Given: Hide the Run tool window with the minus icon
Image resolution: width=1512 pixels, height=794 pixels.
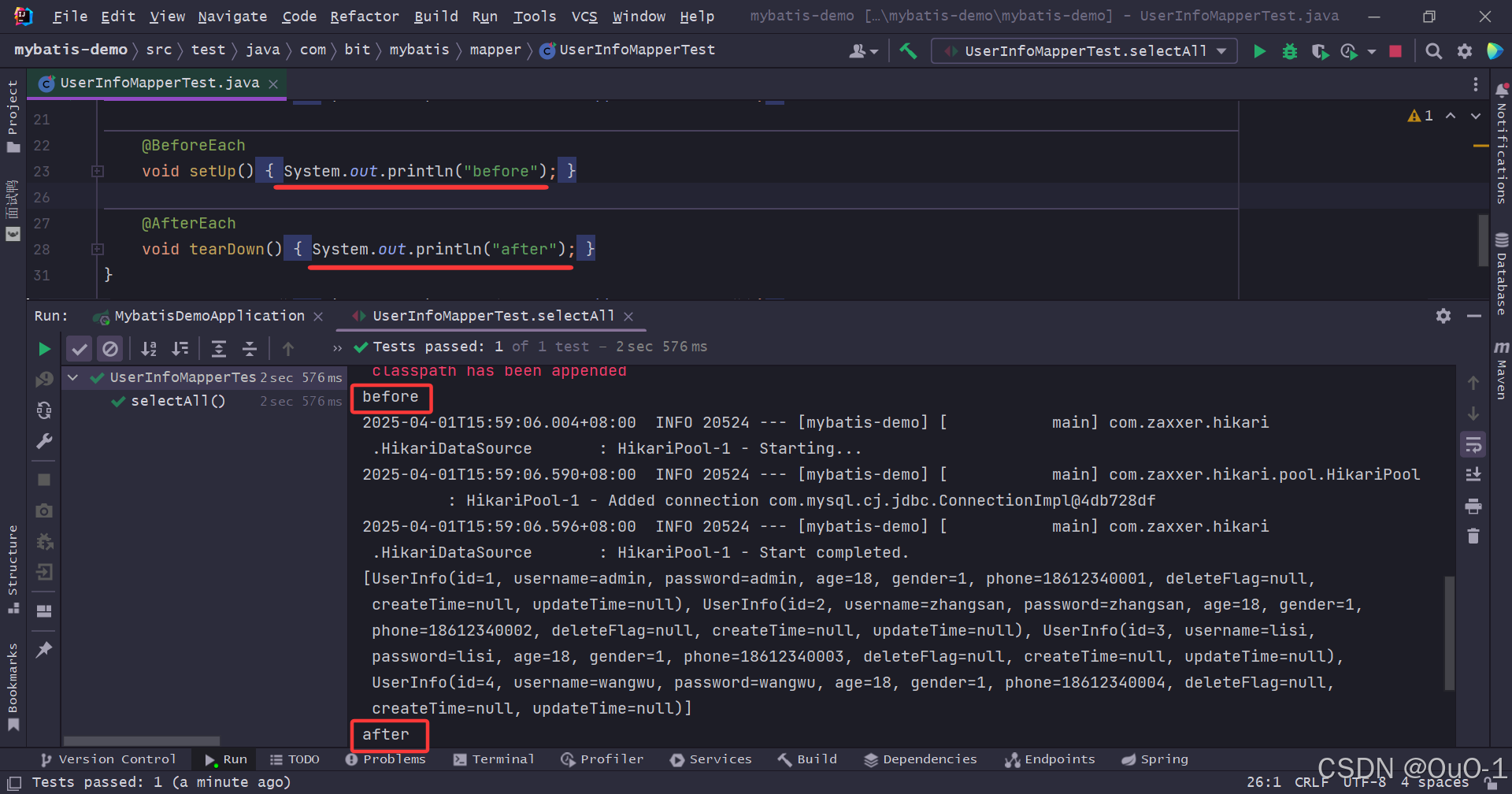Looking at the screenshot, I should coord(1474,316).
